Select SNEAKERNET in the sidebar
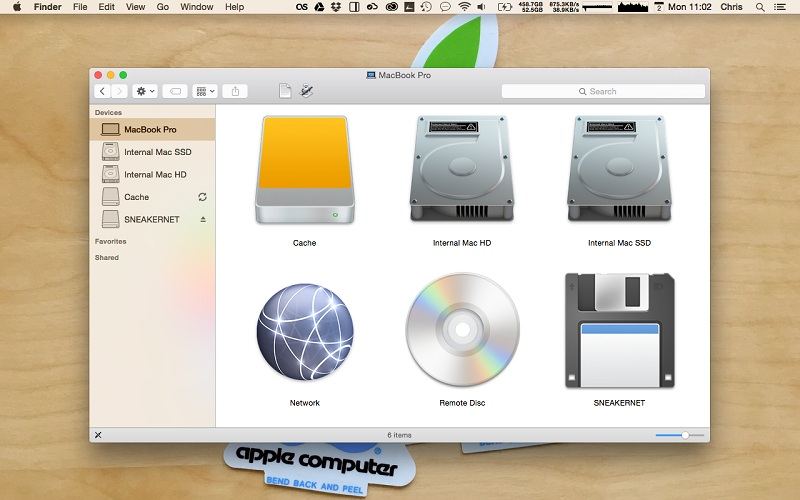Image resolution: width=800 pixels, height=500 pixels. coord(152,219)
